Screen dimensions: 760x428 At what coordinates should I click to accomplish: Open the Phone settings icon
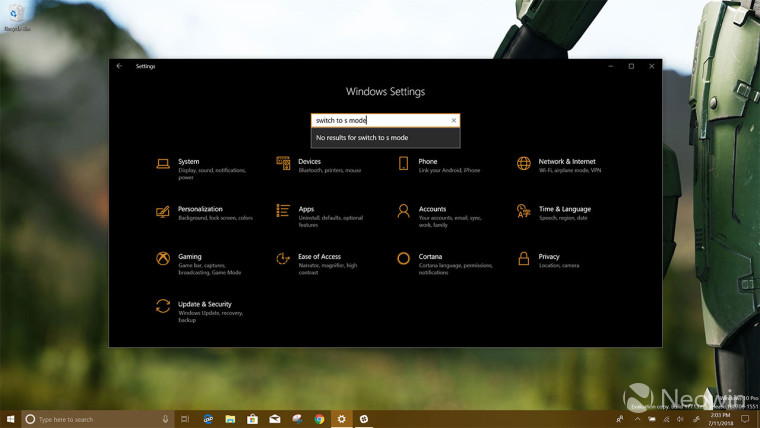tap(403, 163)
